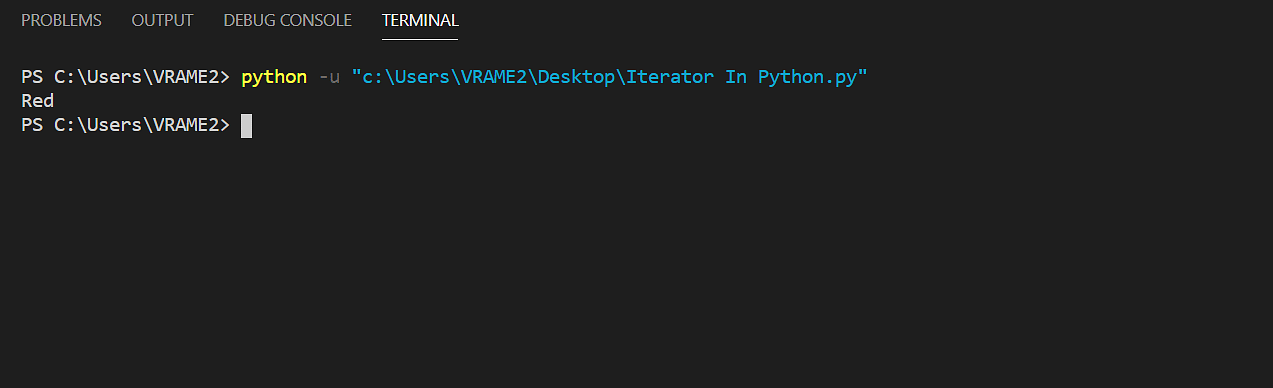
Task: Click the underline beneath the TERMINAL tab
Action: (x=420, y=39)
